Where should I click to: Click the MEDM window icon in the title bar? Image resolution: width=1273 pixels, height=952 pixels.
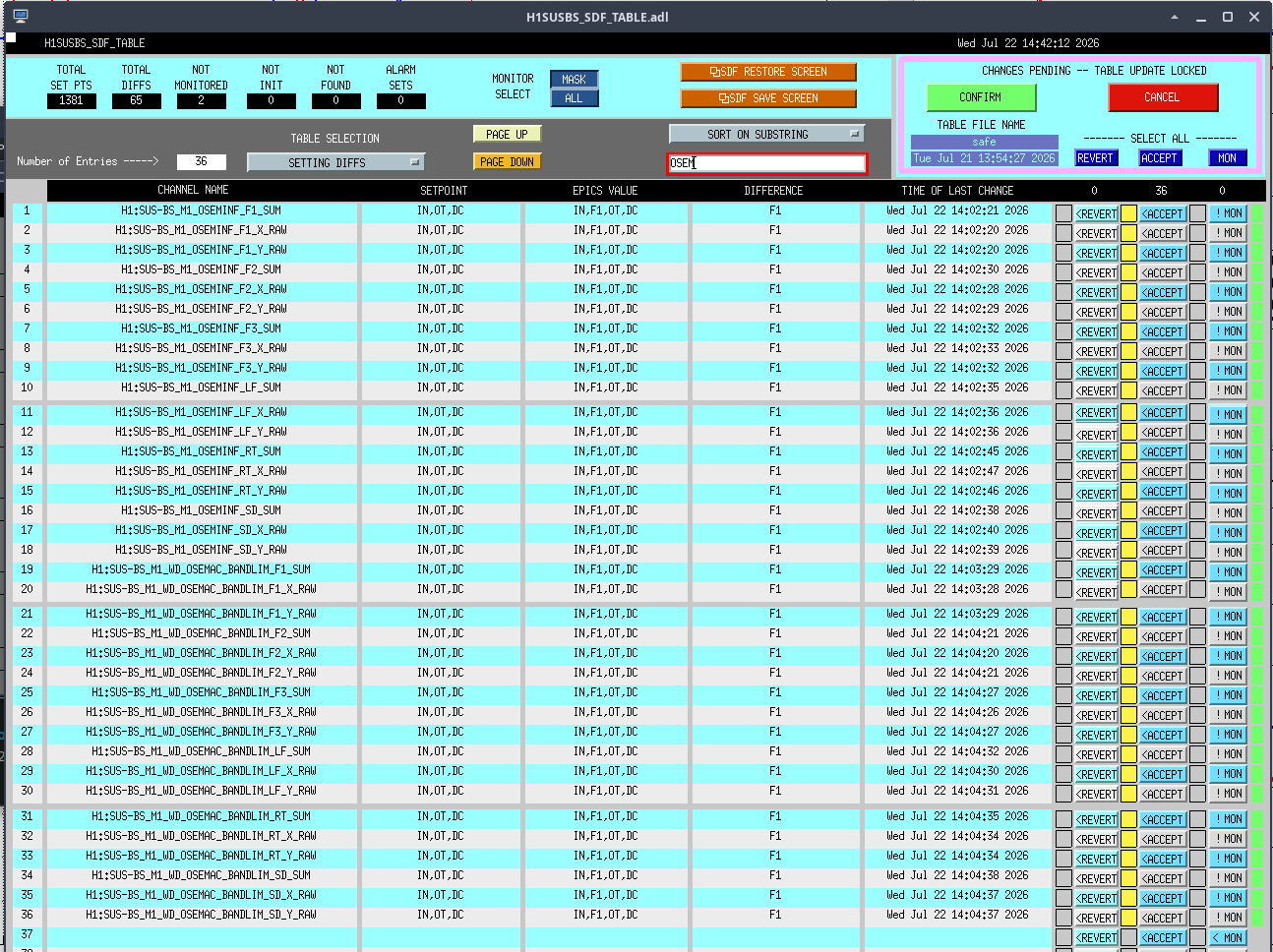[21, 17]
